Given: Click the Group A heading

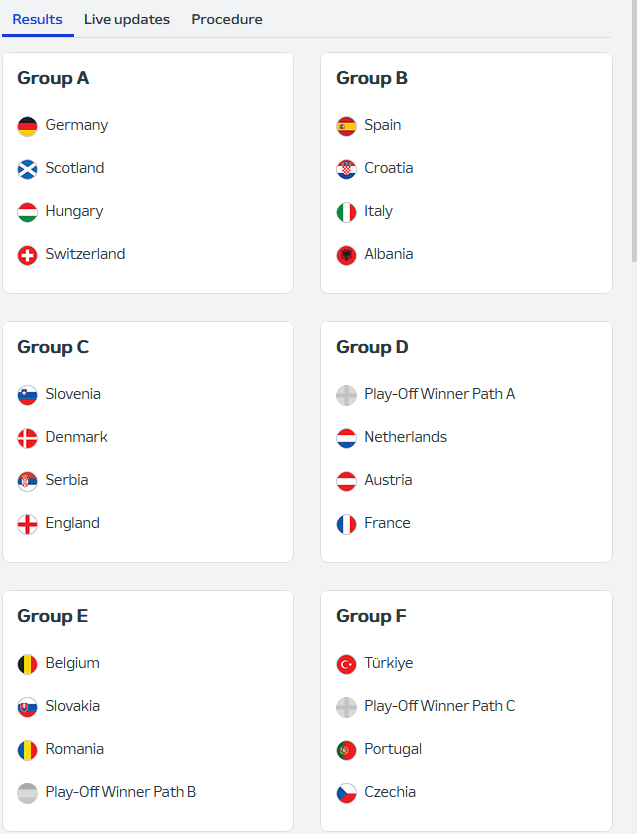Looking at the screenshot, I should click(x=53, y=77).
